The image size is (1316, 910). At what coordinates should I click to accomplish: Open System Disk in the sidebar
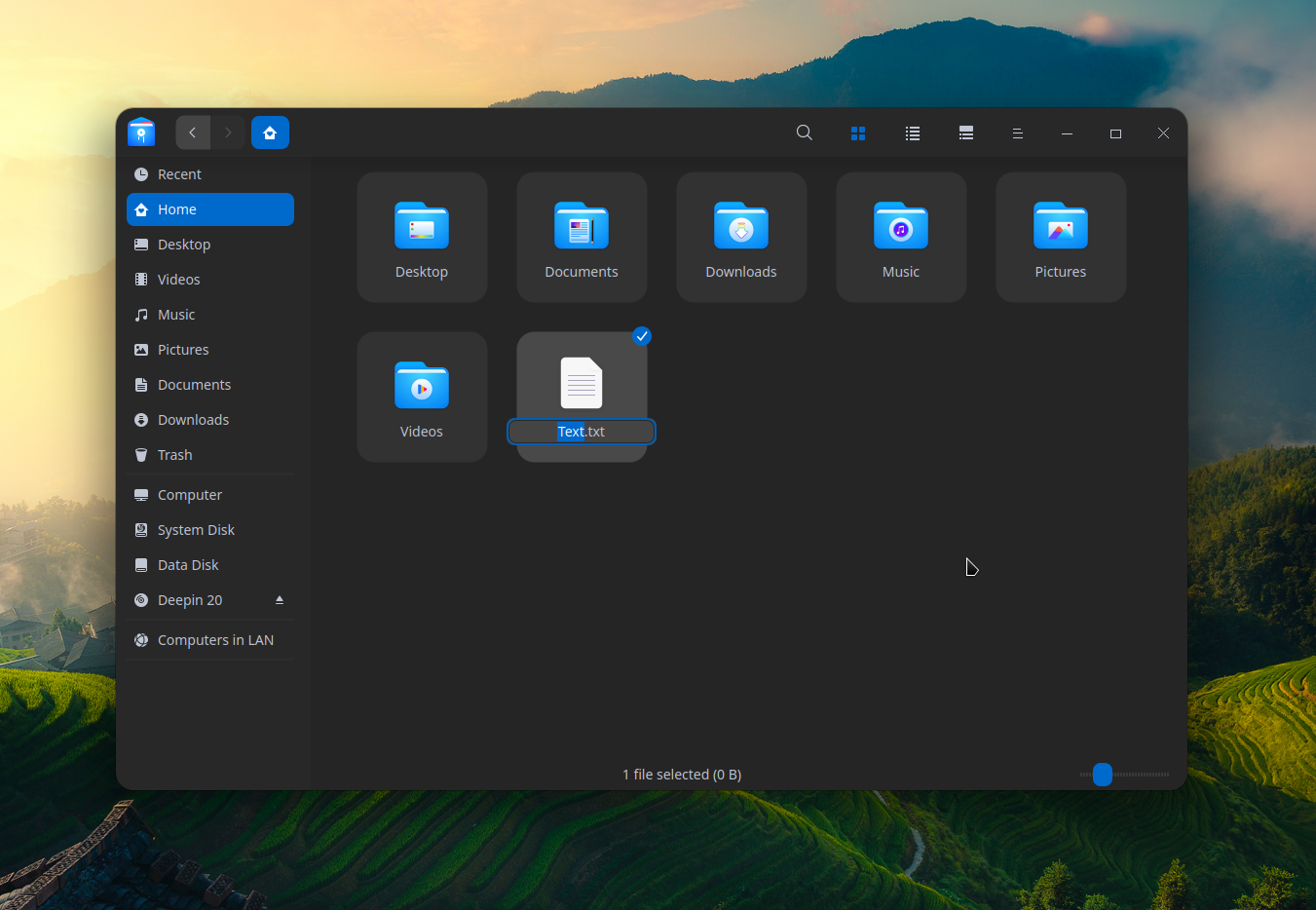tap(210, 530)
